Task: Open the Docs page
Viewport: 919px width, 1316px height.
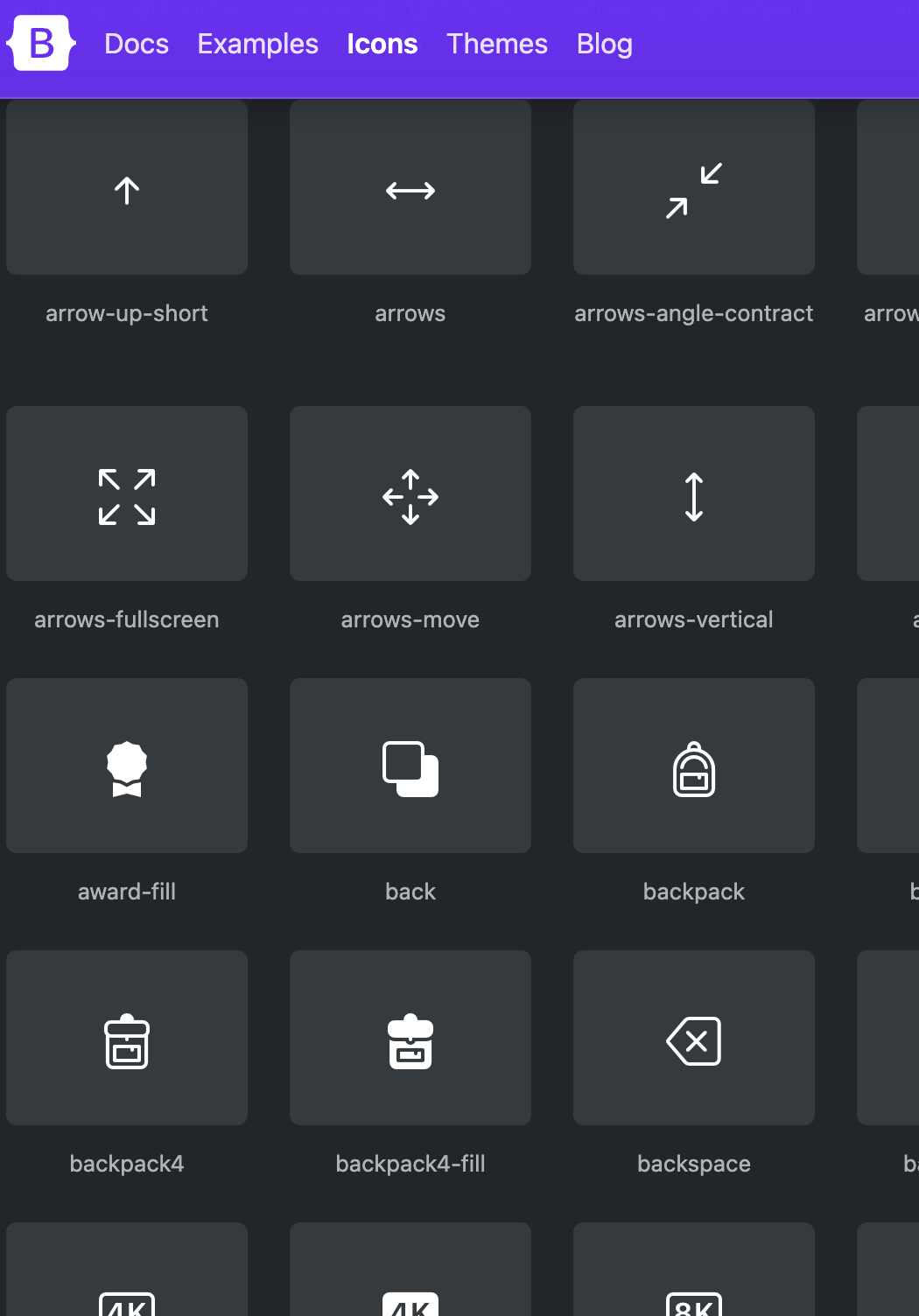Action: click(x=137, y=44)
